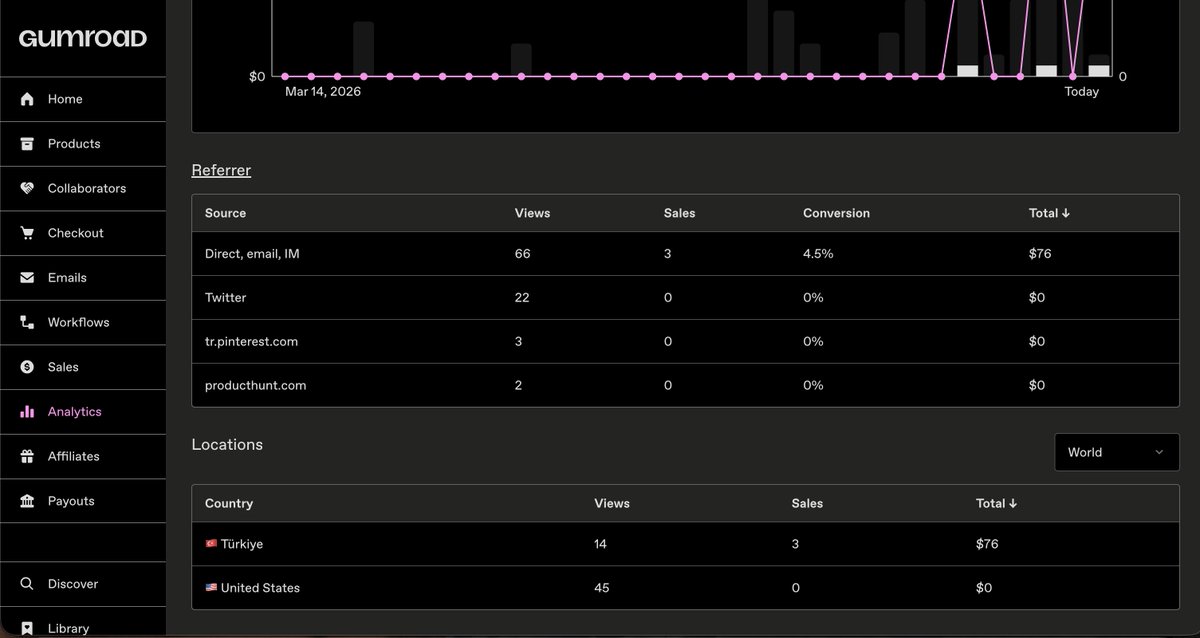
Task: Click the $76 total for Direct
Action: pos(1040,254)
